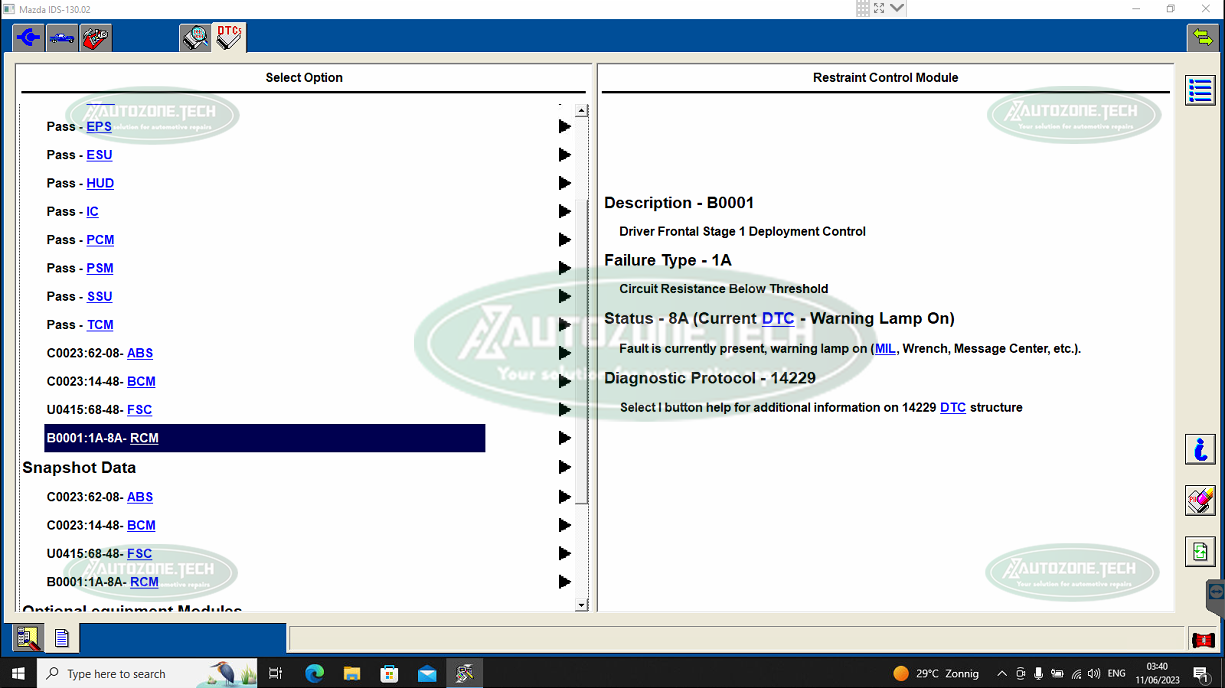The image size is (1225, 688).
Task: Open Microsoft Edge from the taskbar
Action: 314,674
